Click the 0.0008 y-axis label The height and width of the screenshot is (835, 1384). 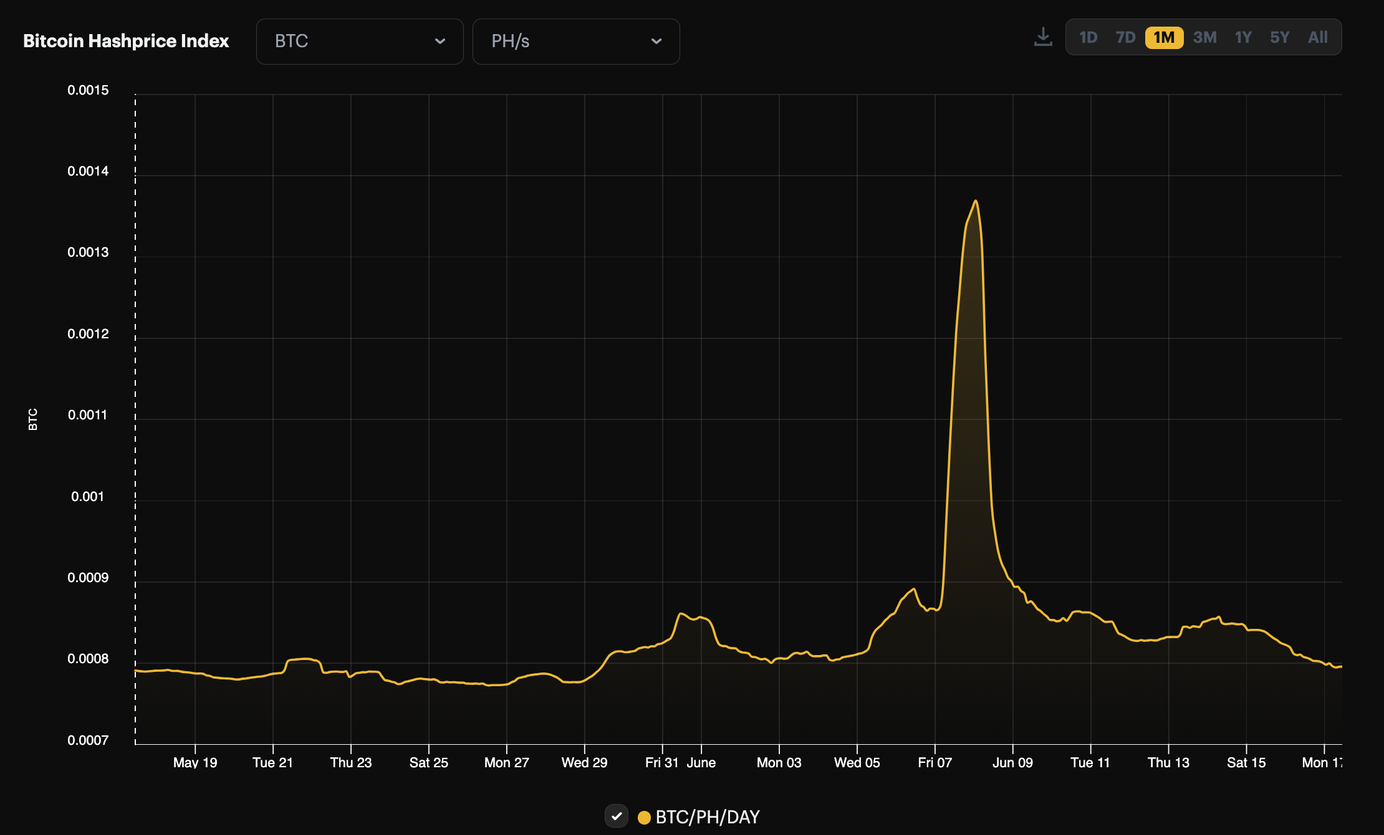pos(88,659)
